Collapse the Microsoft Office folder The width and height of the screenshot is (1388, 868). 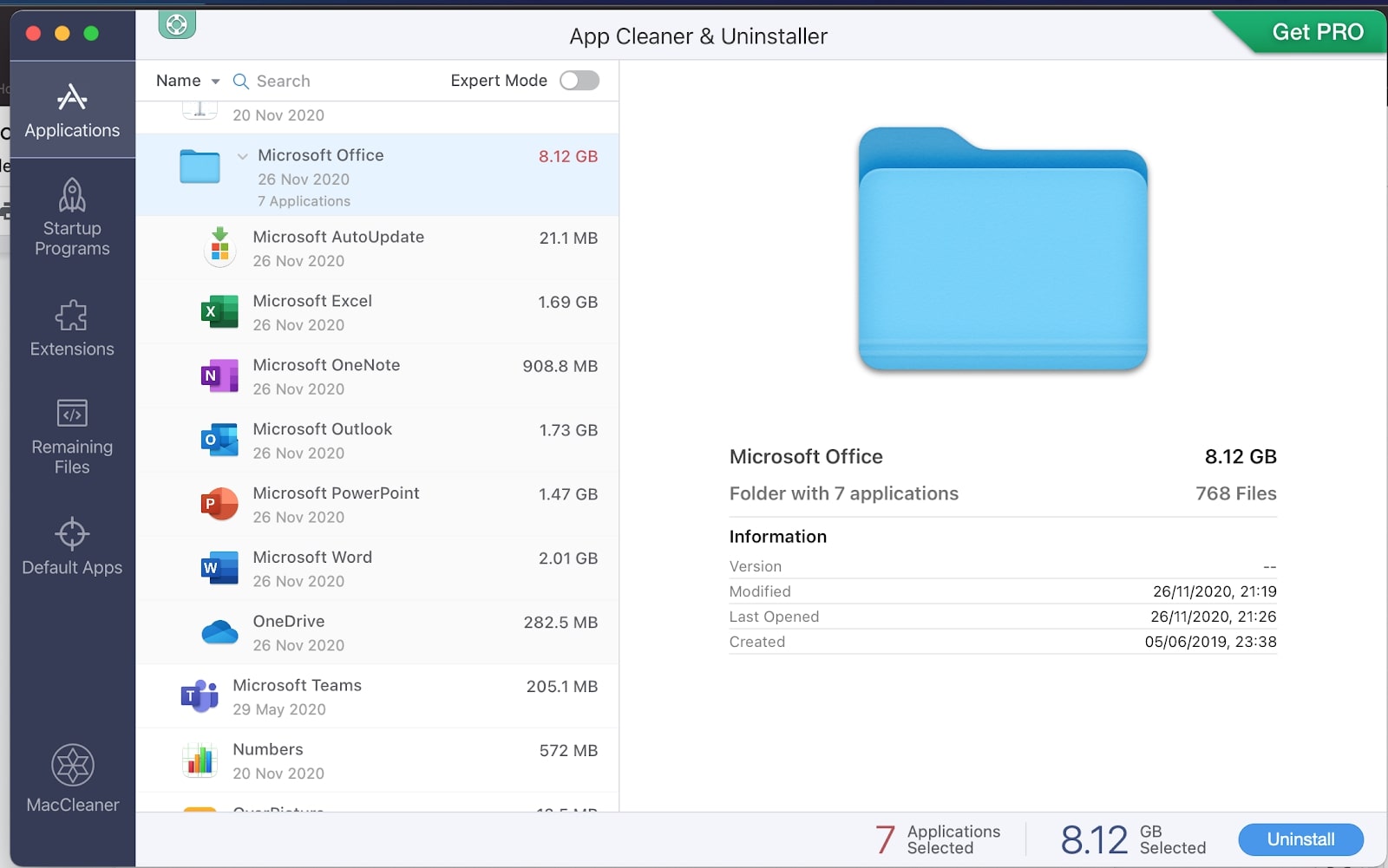(x=241, y=156)
